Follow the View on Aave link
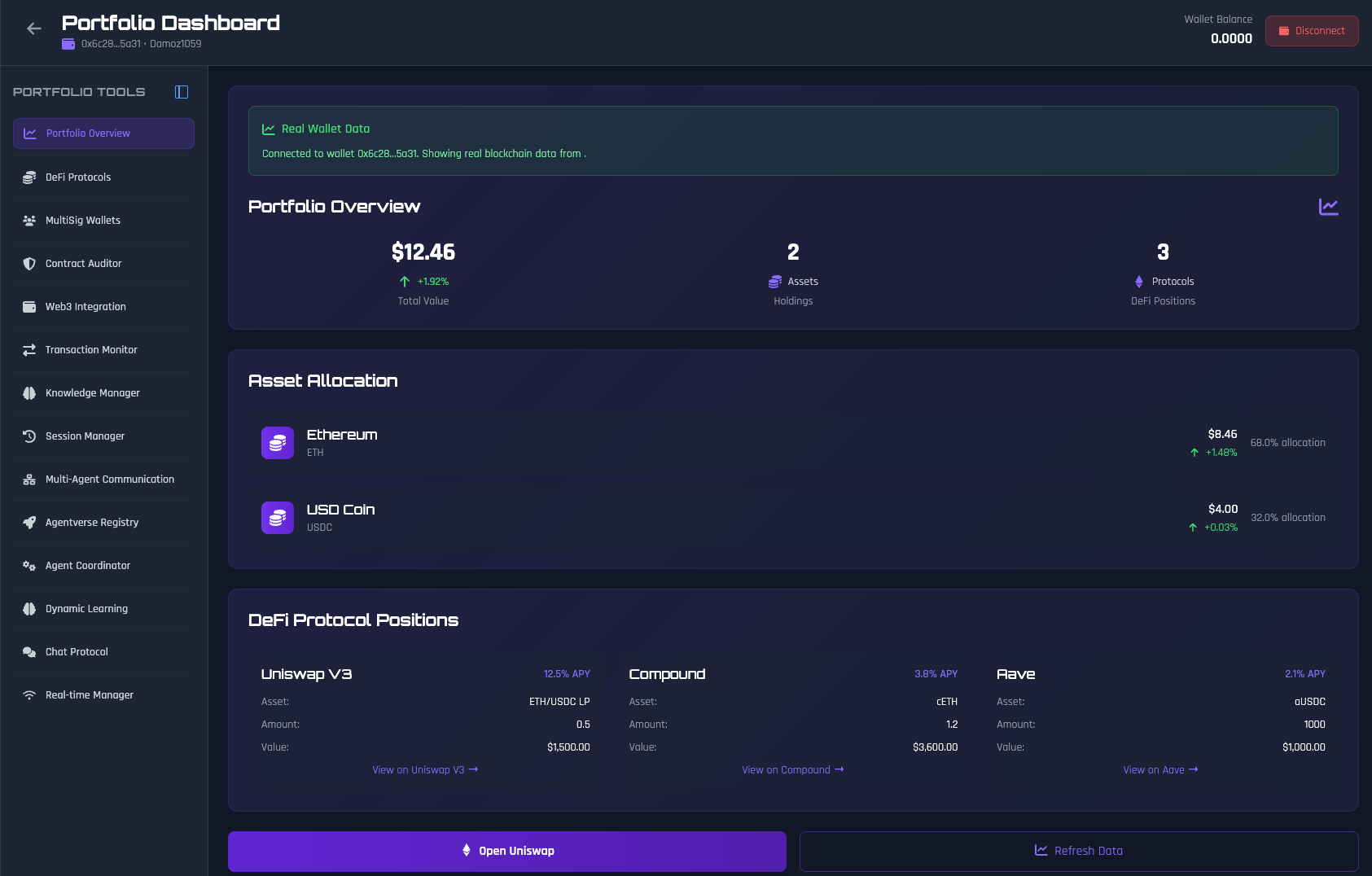The height and width of the screenshot is (876, 1372). tap(1159, 770)
